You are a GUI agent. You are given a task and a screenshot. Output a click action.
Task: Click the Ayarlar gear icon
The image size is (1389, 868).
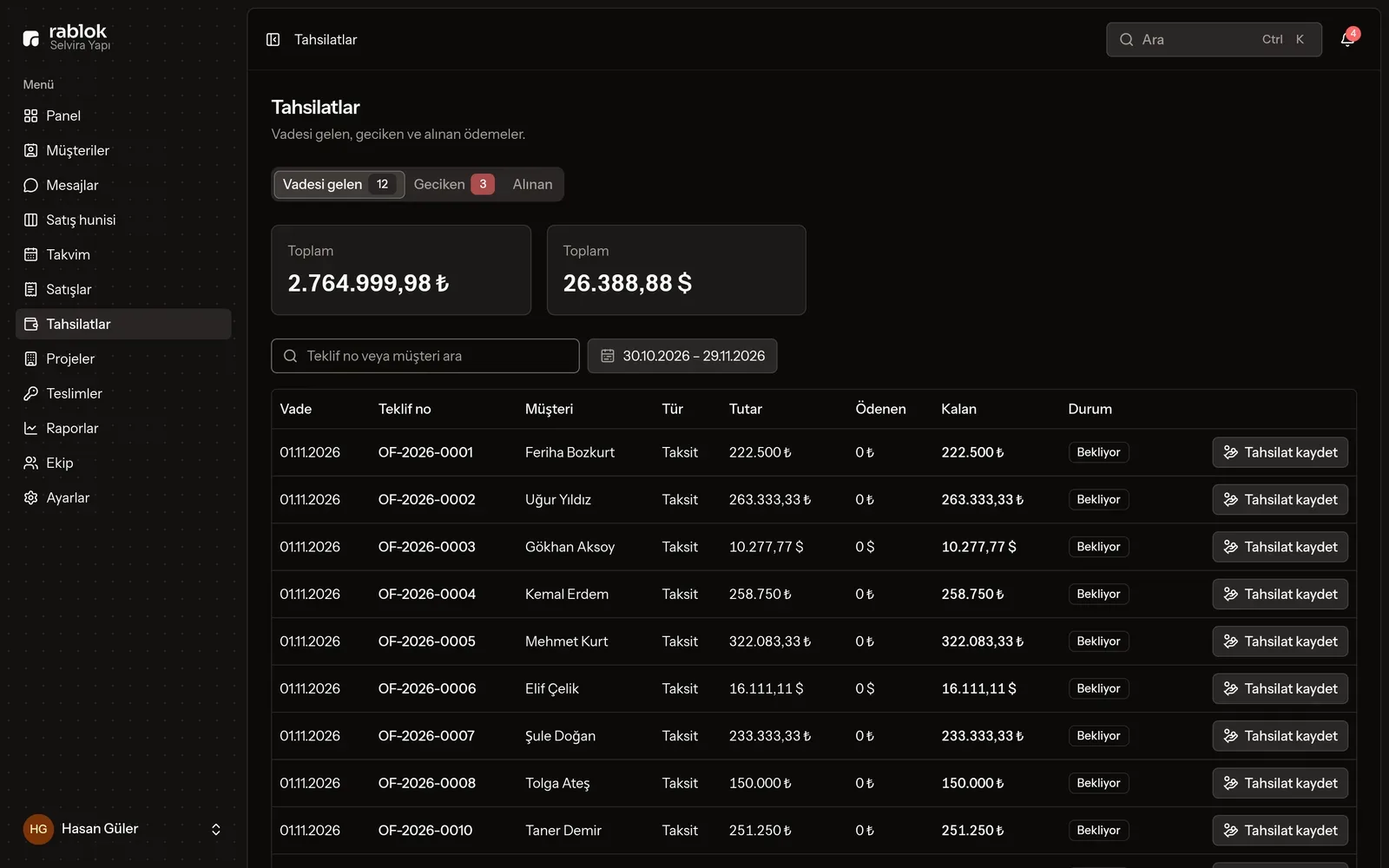tap(31, 497)
